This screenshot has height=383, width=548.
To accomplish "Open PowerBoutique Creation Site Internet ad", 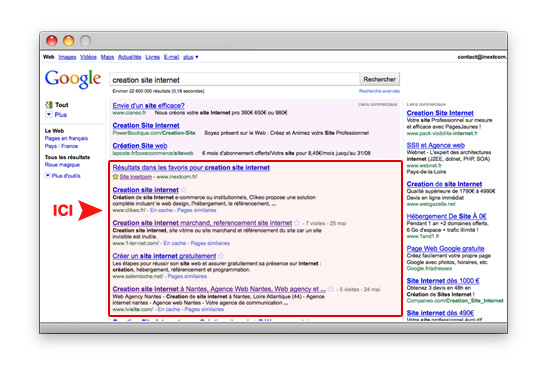I will 146,125.
